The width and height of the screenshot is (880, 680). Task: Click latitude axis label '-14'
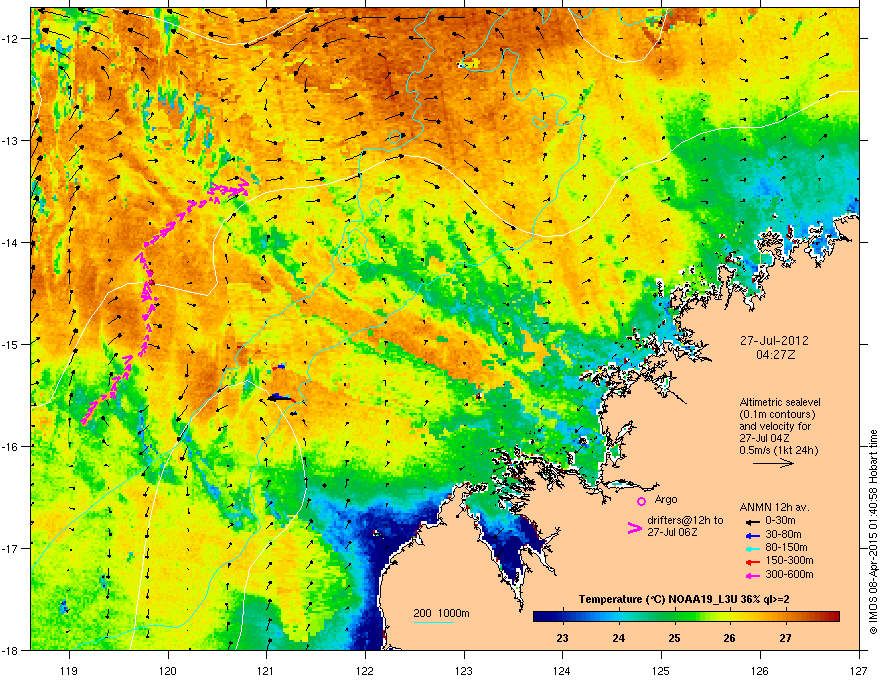[x=11, y=242]
